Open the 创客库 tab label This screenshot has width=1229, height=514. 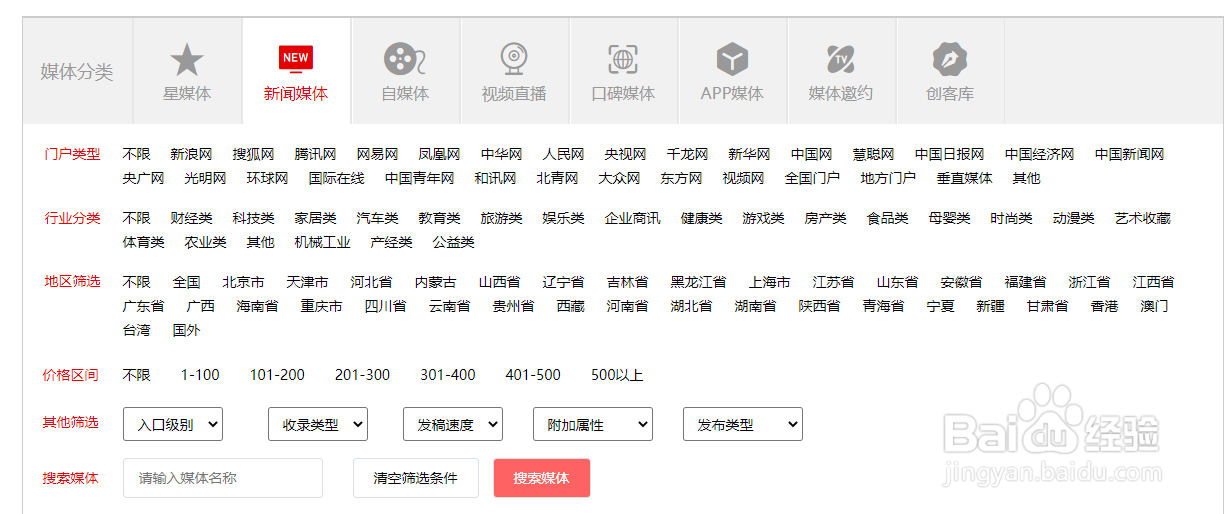click(950, 94)
